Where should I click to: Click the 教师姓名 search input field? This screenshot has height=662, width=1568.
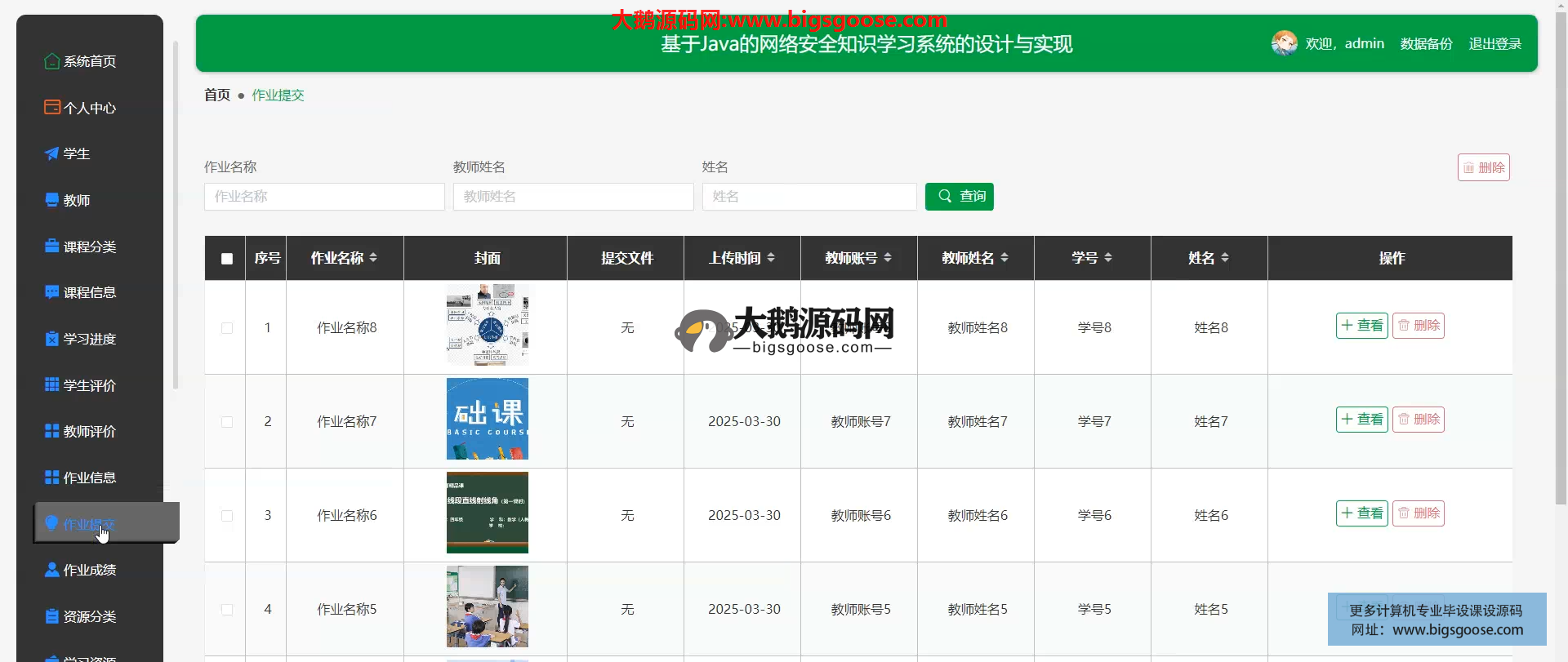coord(572,197)
